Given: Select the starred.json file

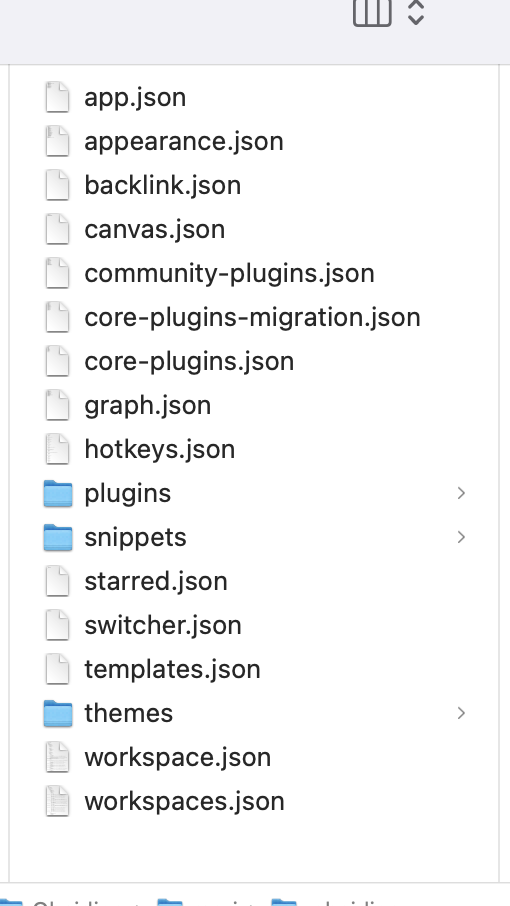Looking at the screenshot, I should (254, 581).
